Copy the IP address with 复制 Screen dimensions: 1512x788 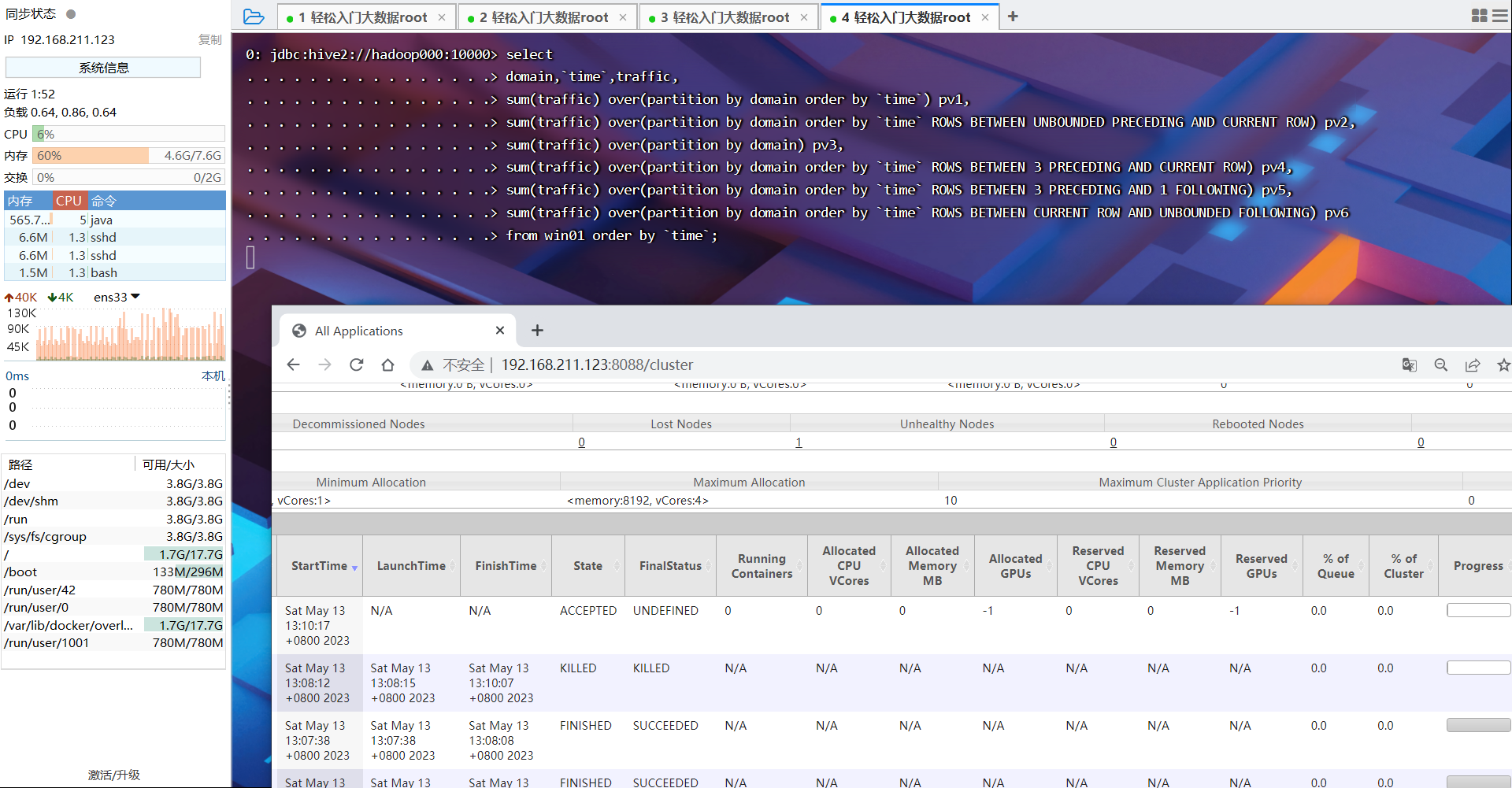pyautogui.click(x=209, y=39)
